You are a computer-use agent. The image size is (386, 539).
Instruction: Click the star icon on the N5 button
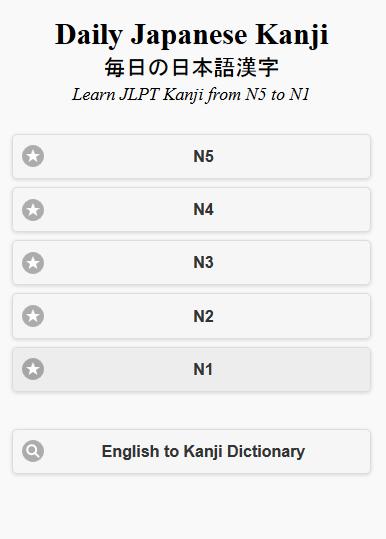point(33,156)
